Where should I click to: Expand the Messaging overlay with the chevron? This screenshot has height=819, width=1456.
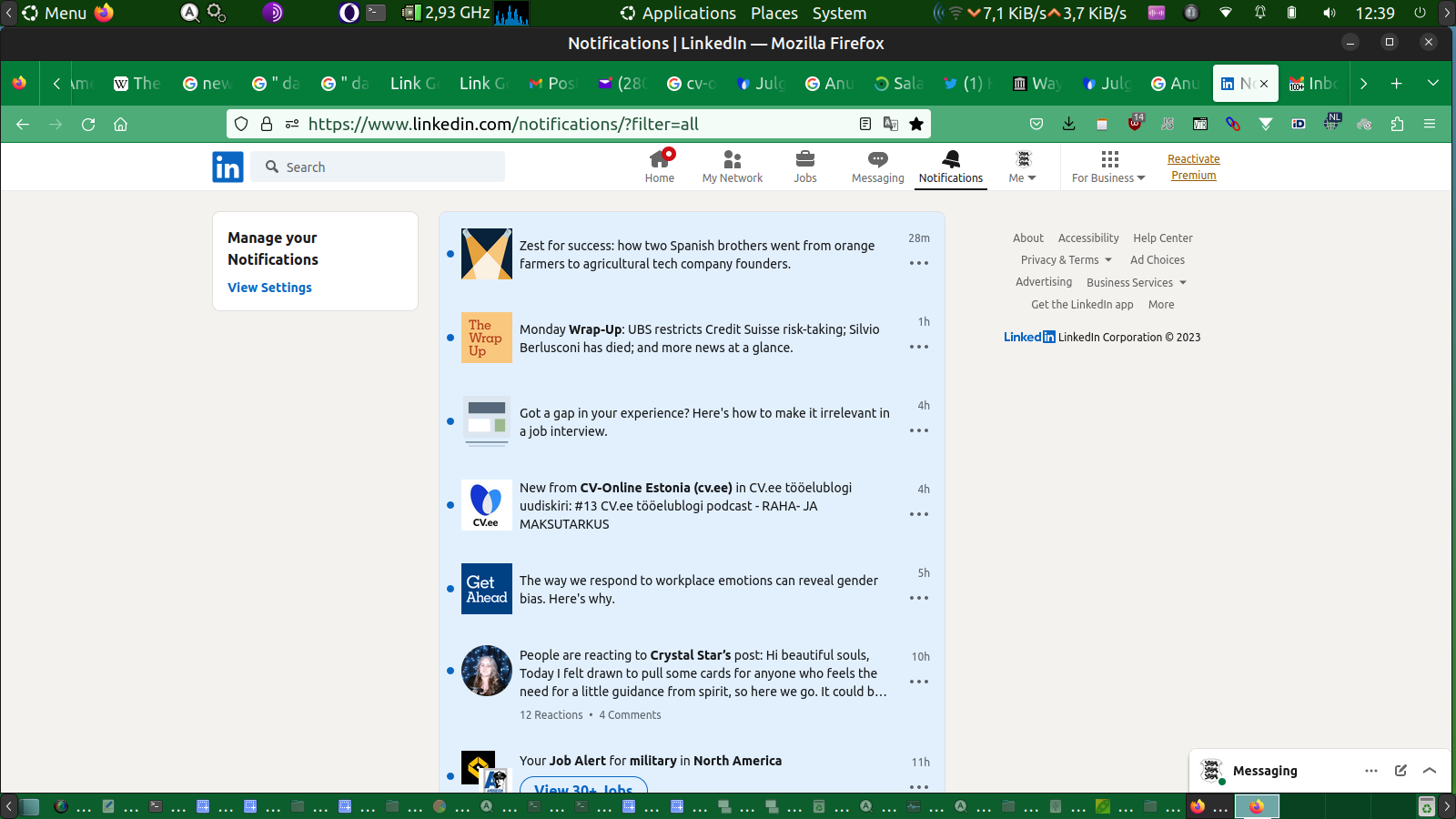pos(1430,771)
